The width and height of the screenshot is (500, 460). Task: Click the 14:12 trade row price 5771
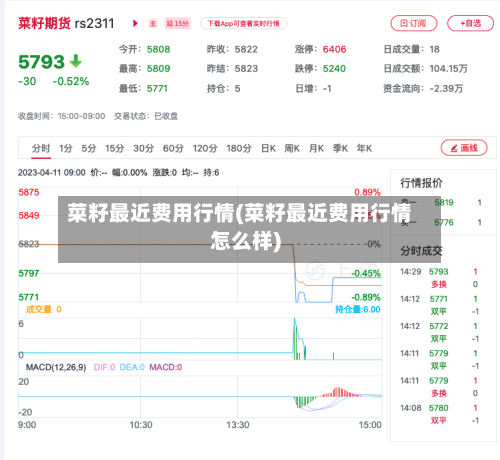439,299
